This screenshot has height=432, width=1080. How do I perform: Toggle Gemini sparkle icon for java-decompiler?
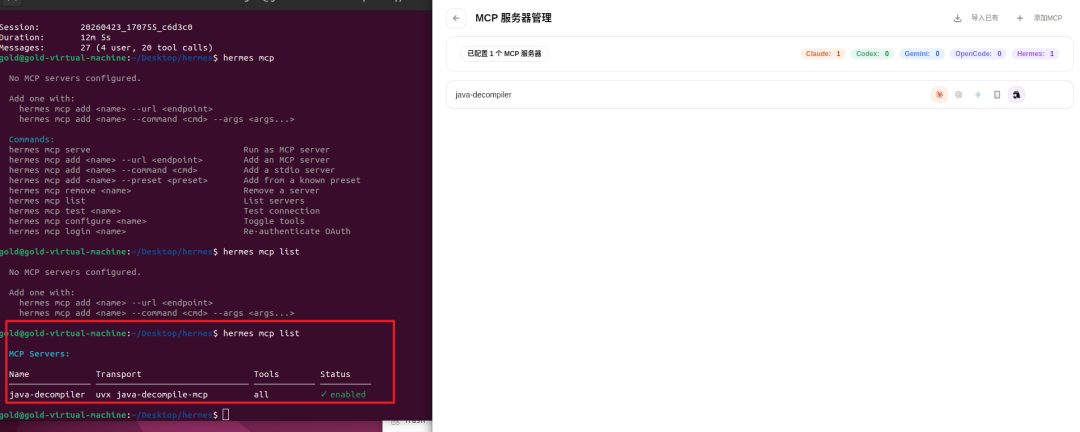[x=977, y=95]
